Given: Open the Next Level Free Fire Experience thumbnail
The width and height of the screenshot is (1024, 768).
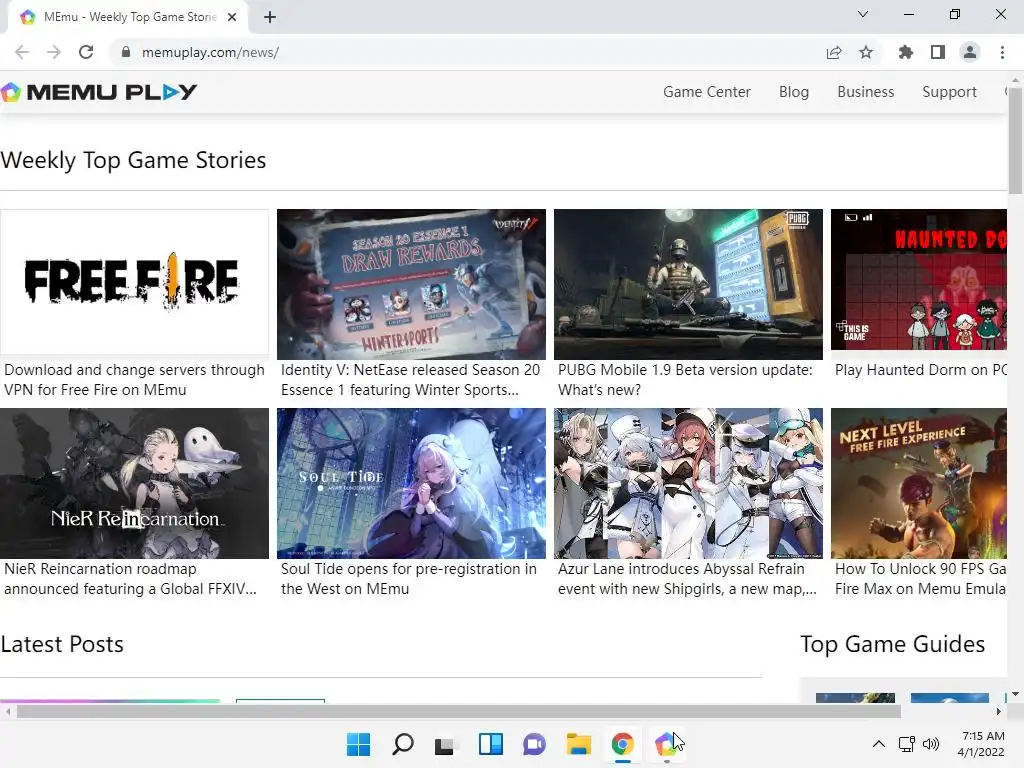Looking at the screenshot, I should click(x=919, y=483).
